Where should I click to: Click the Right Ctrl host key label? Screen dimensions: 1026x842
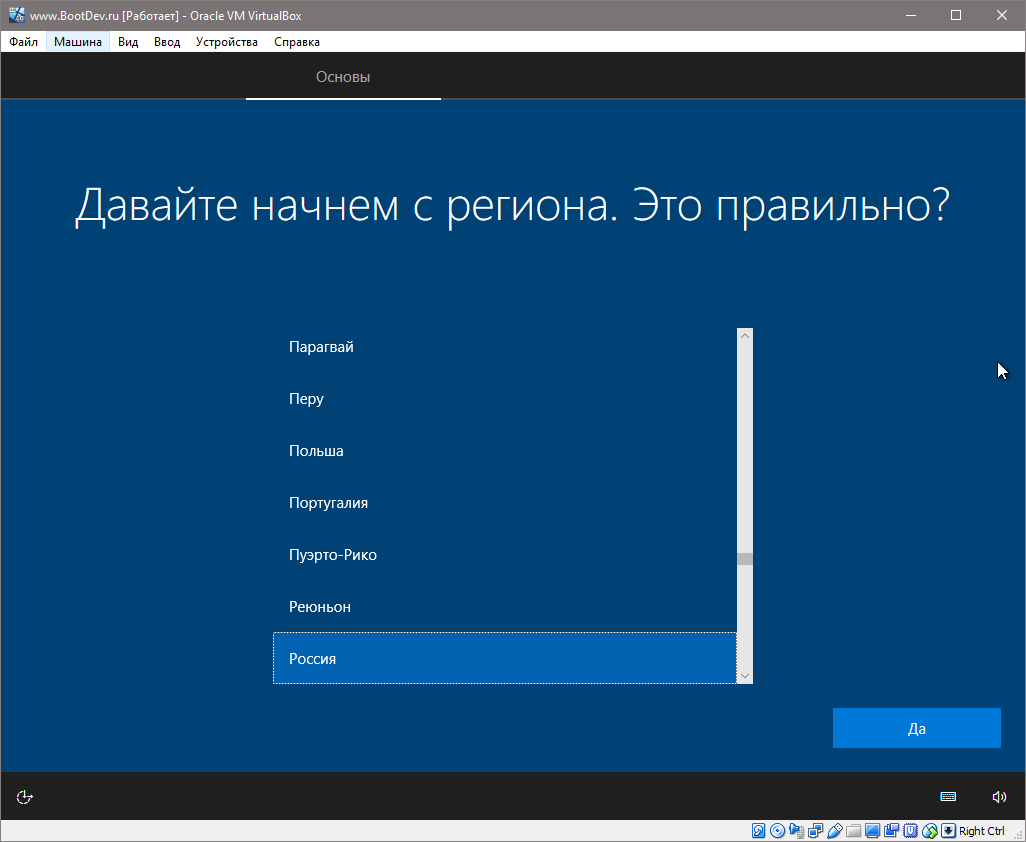[982, 831]
